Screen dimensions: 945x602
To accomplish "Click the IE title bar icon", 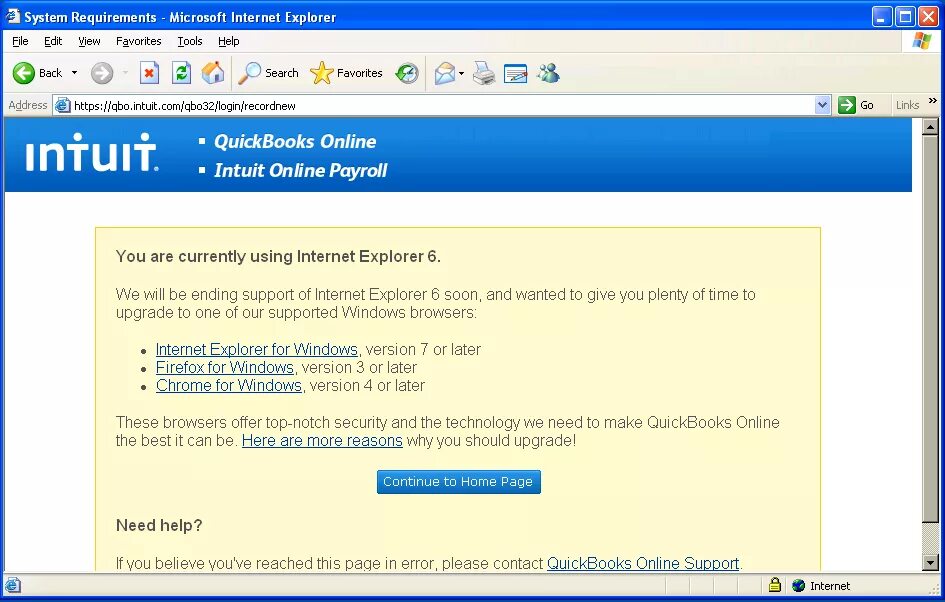I will [x=12, y=16].
